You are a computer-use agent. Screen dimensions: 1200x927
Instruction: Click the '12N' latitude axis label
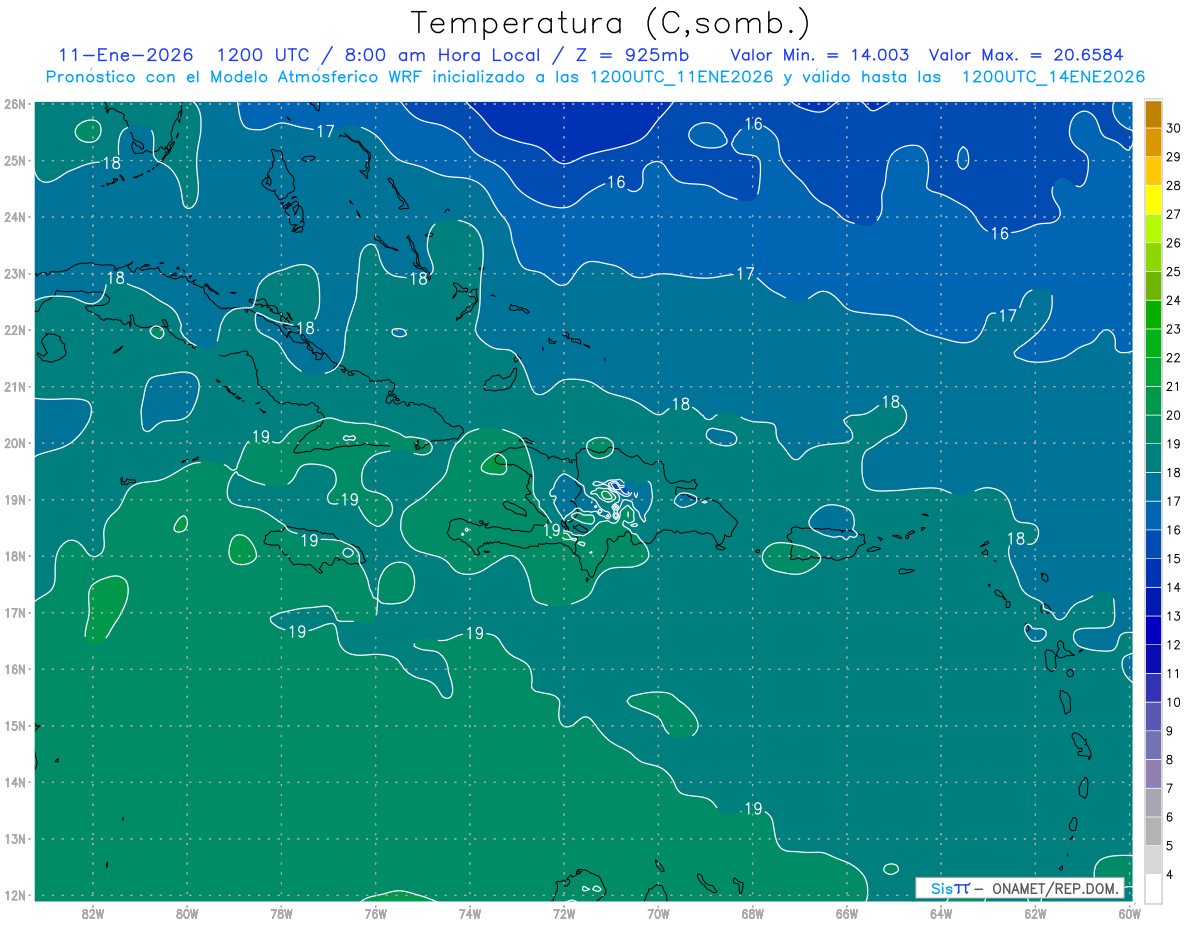tap(15, 895)
